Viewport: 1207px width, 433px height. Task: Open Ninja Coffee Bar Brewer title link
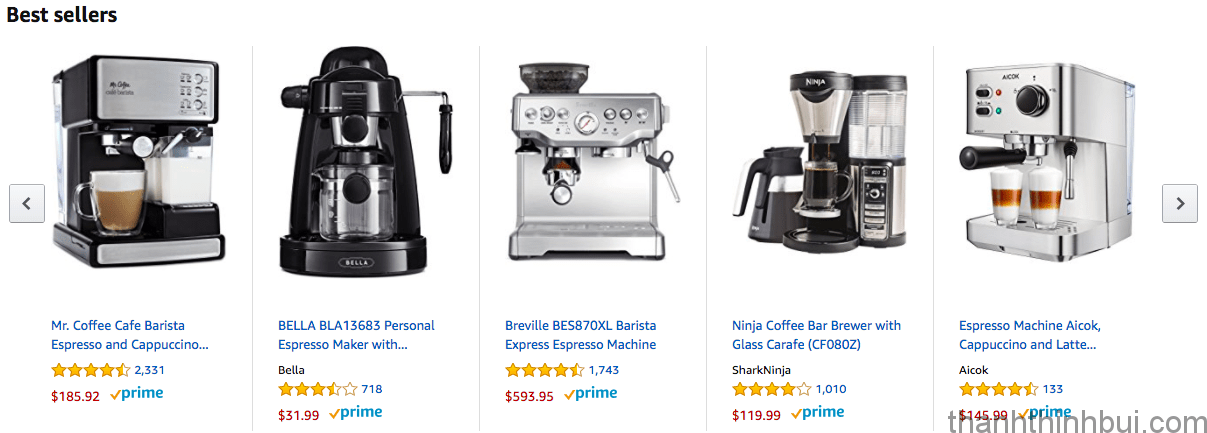(816, 335)
